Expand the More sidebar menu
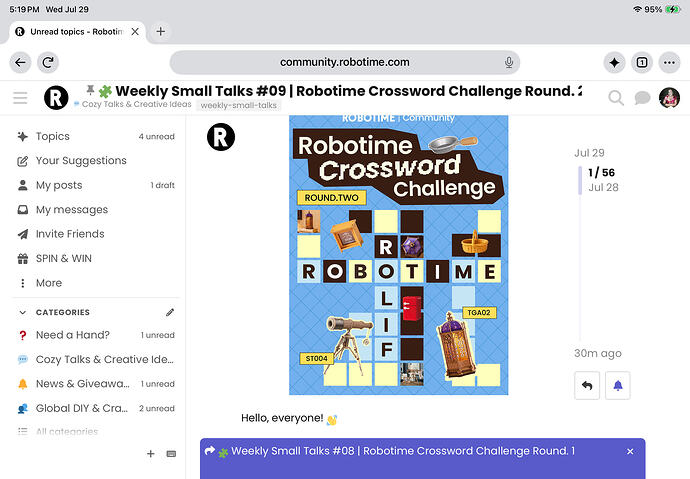This screenshot has width=690, height=479. 95,283
